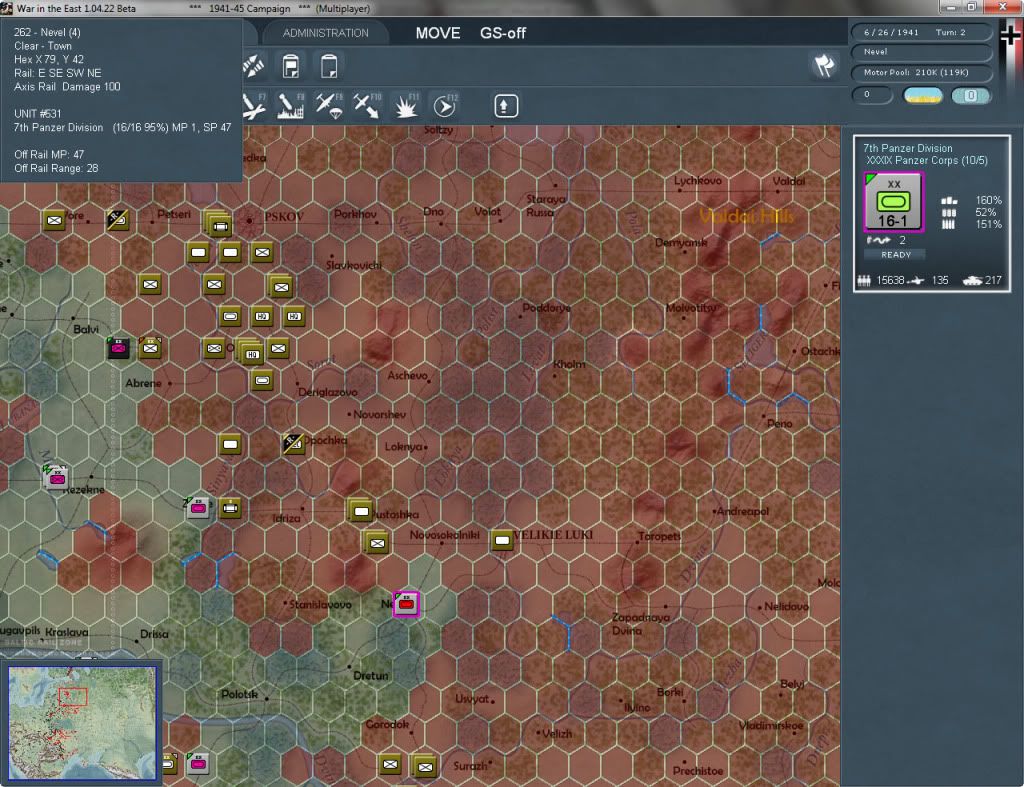Select the rail repair unit at Opochka
Viewport: 1024px width, 787px height.
(x=293, y=444)
